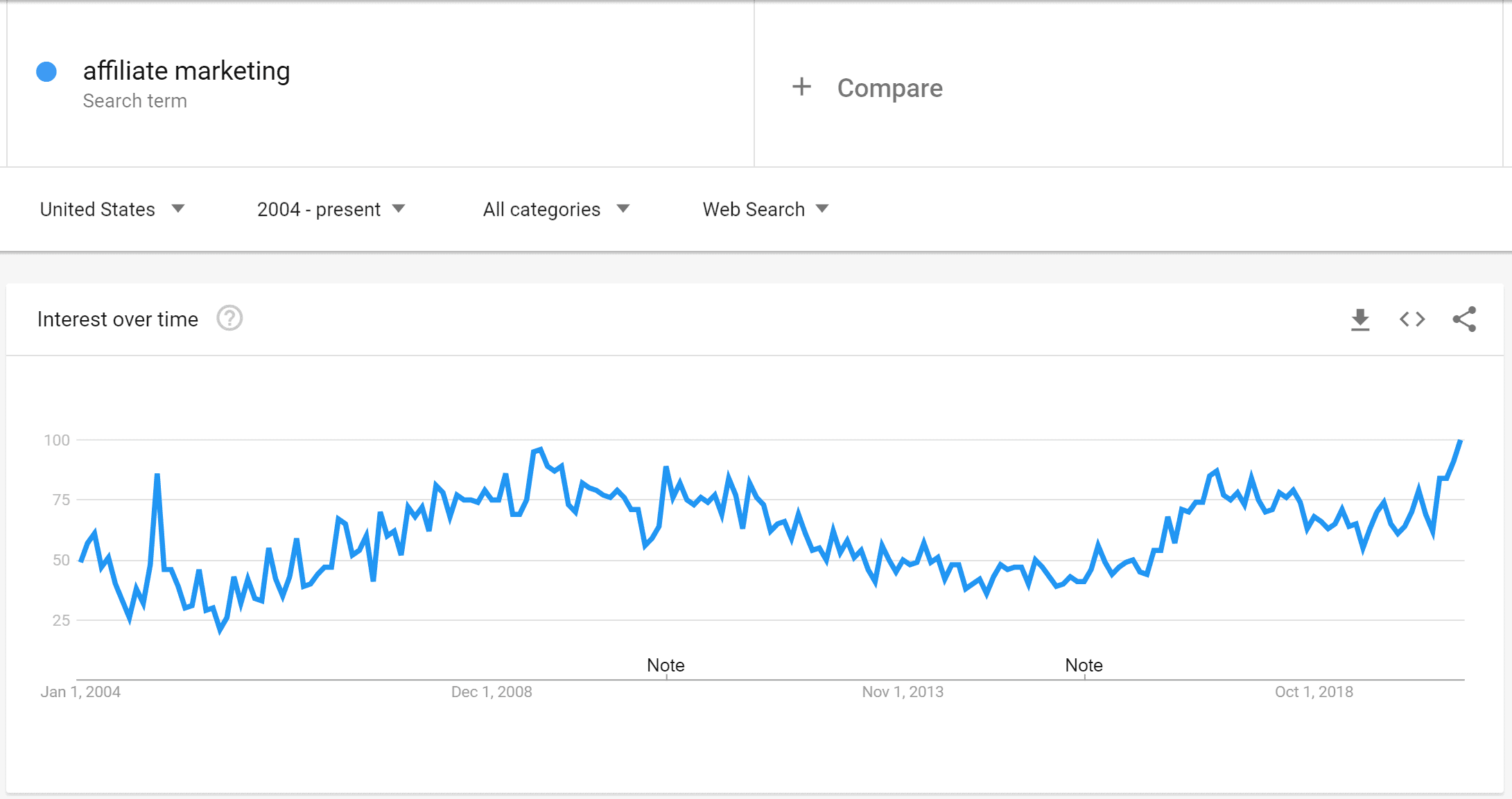Share the interest over time chart
Viewport: 1512px width, 799px height.
coord(1464,319)
